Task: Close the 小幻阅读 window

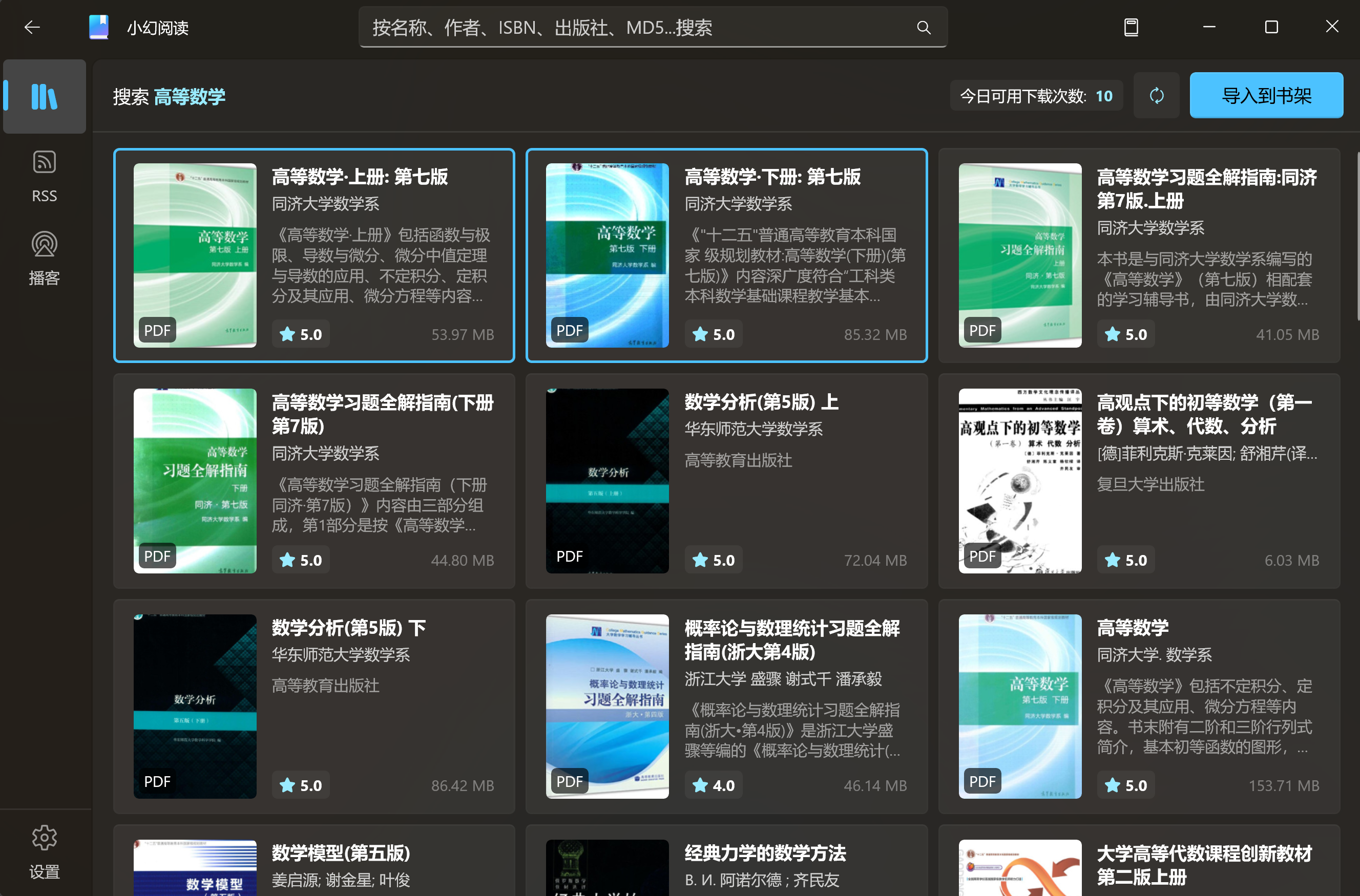Action: click(x=1331, y=27)
